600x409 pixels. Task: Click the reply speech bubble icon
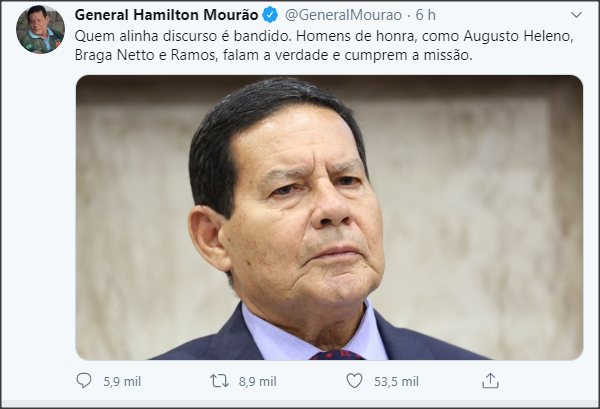(84, 381)
